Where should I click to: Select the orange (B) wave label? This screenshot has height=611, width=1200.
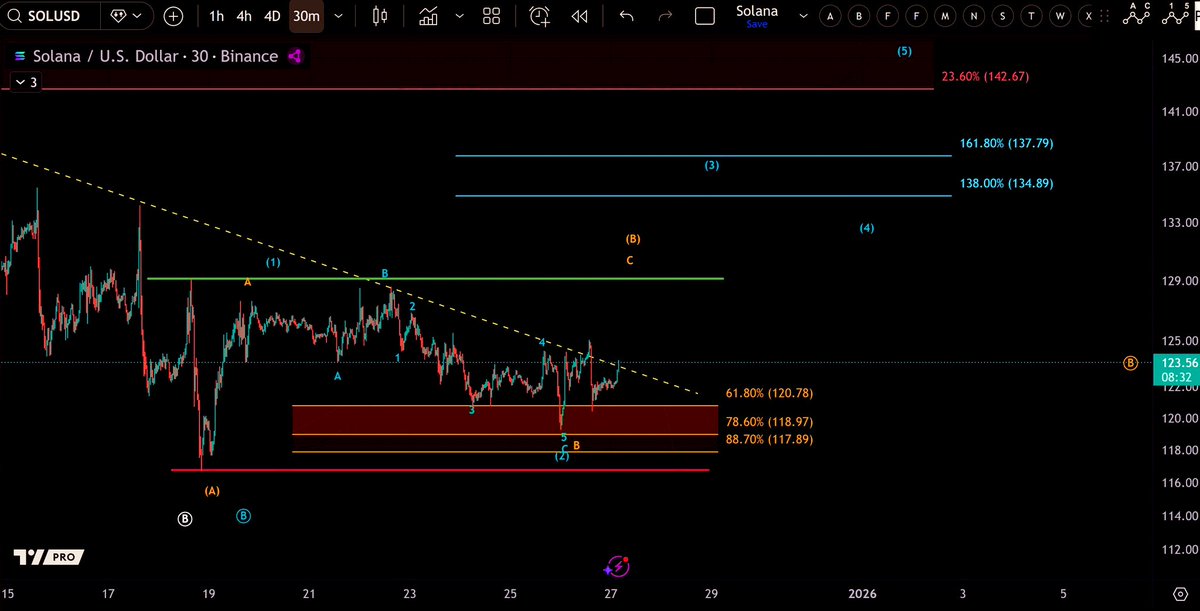coord(632,240)
